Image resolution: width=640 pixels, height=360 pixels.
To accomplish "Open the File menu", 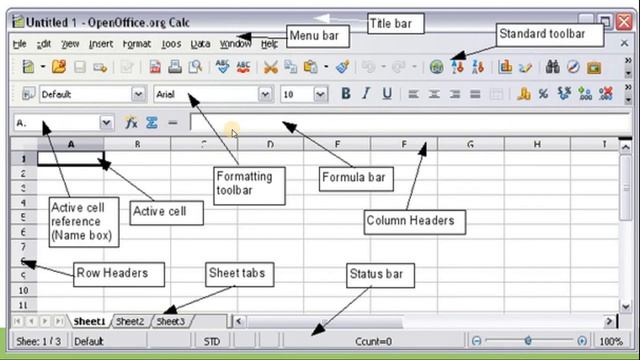I will pos(20,44).
